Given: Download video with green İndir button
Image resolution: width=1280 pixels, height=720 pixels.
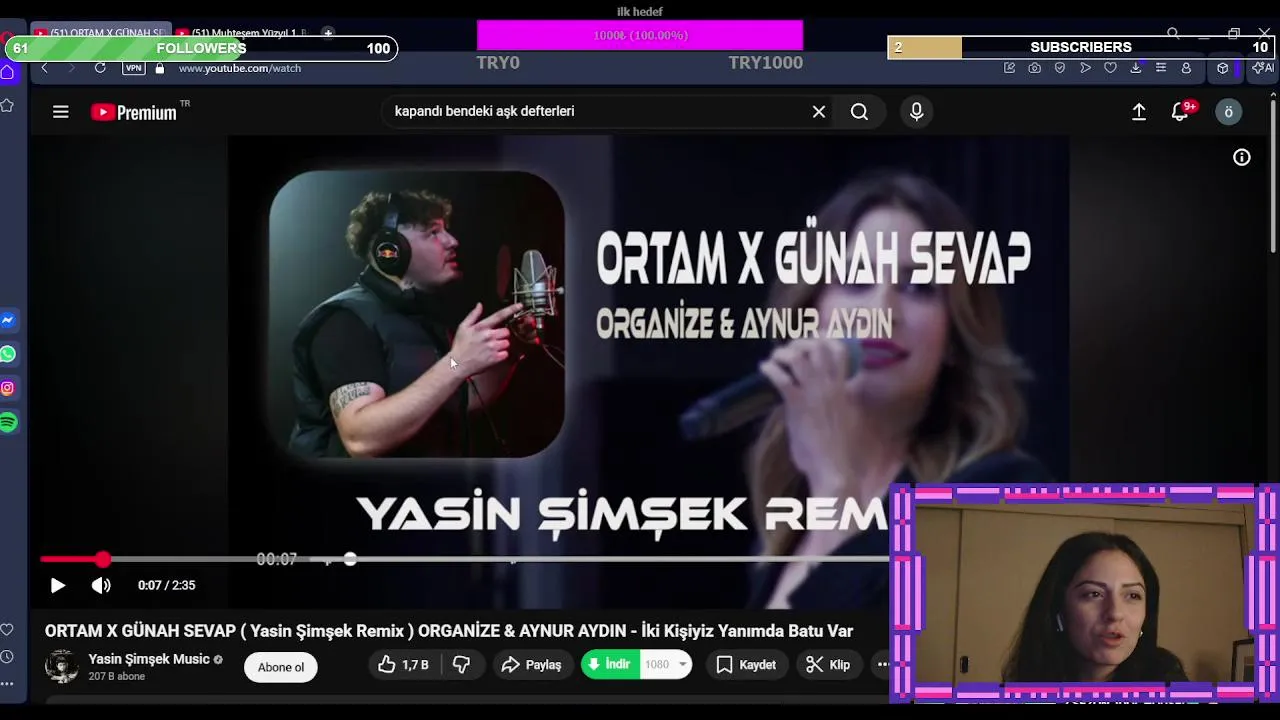Looking at the screenshot, I should pyautogui.click(x=610, y=665).
